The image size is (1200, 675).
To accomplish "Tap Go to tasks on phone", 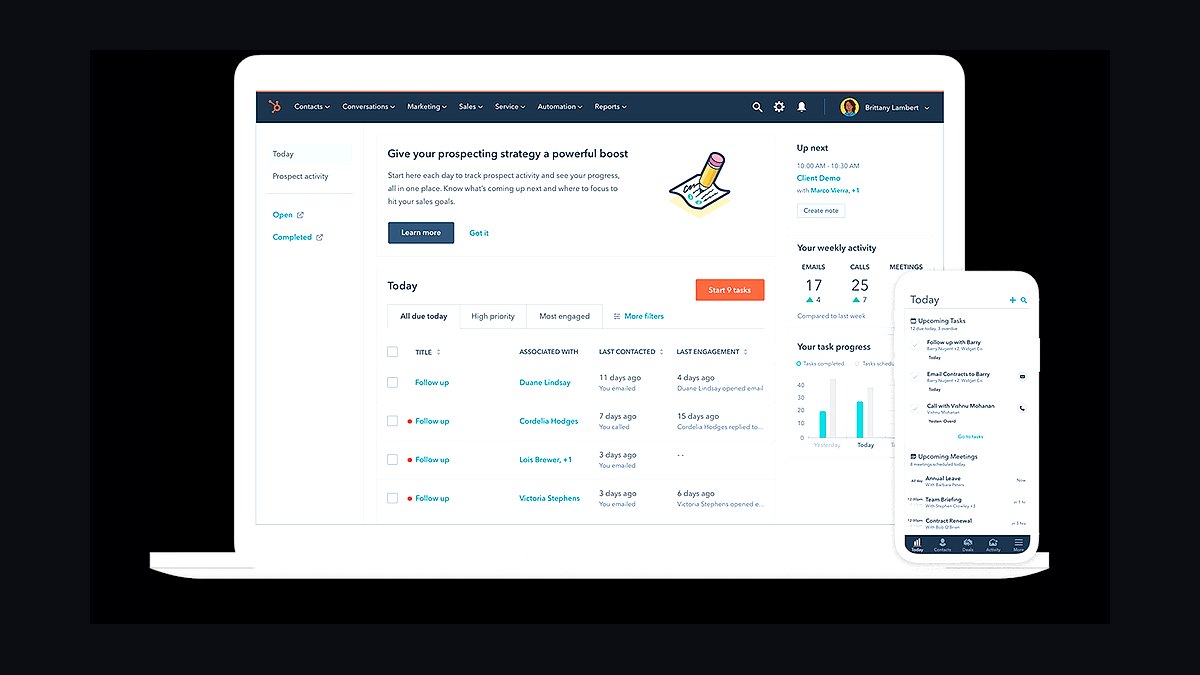I will [x=970, y=437].
